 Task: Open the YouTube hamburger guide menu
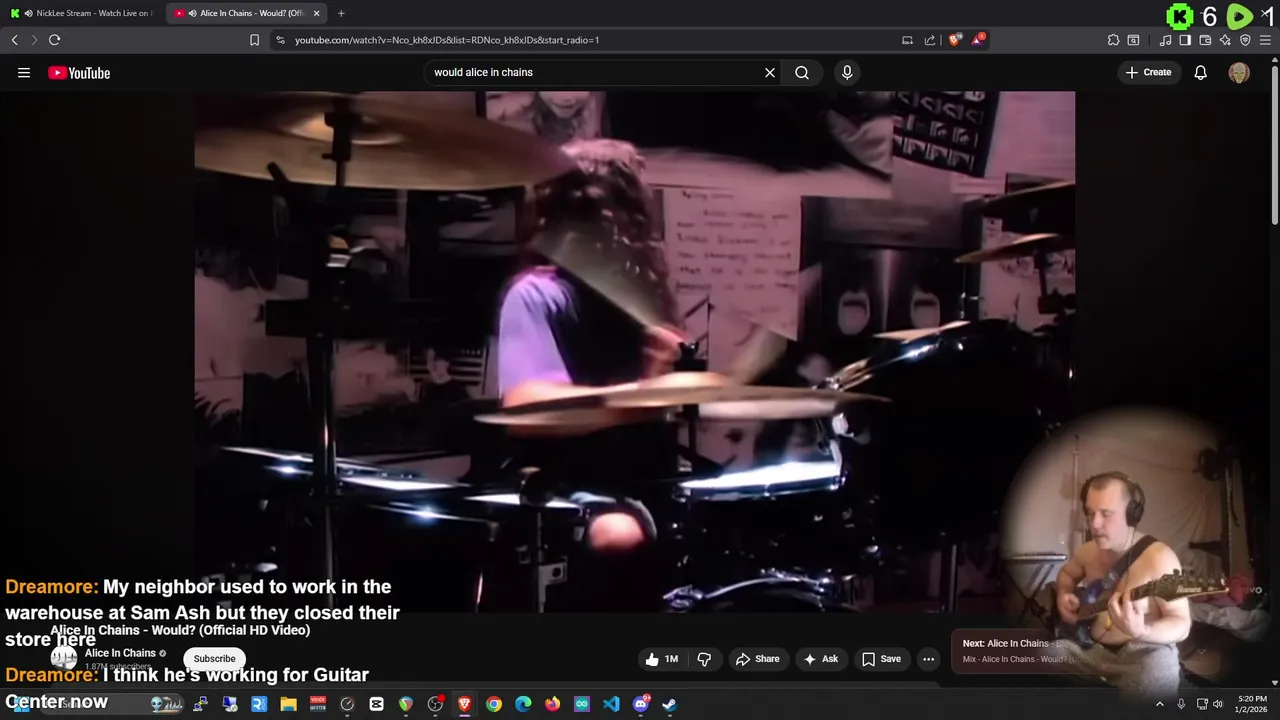(24, 72)
